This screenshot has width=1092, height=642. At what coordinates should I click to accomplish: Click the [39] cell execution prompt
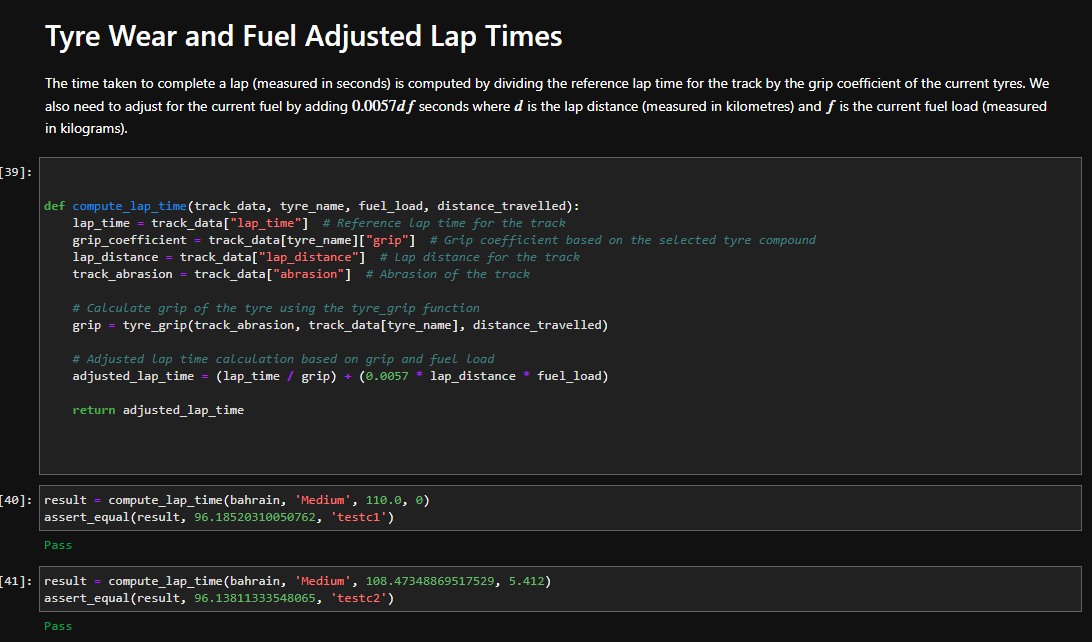[15, 172]
